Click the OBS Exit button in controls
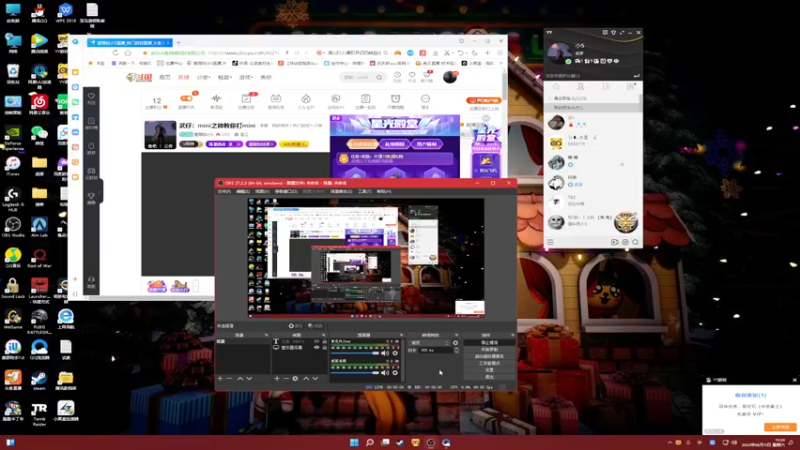The image size is (800, 450). click(x=489, y=377)
